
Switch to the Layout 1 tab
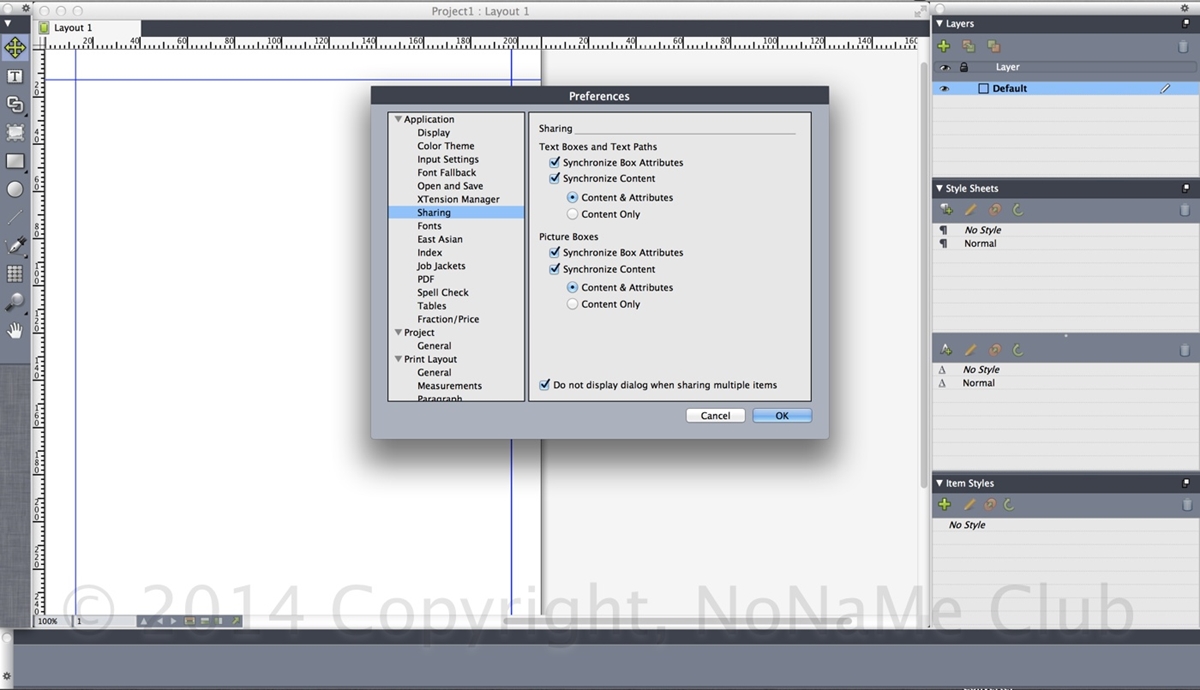72,28
